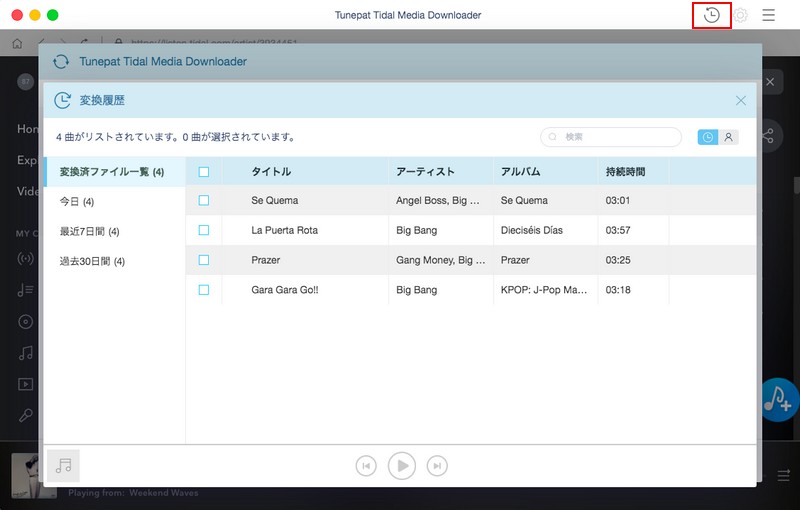Tick the select-all checkbox in header
800x510 pixels.
click(204, 172)
